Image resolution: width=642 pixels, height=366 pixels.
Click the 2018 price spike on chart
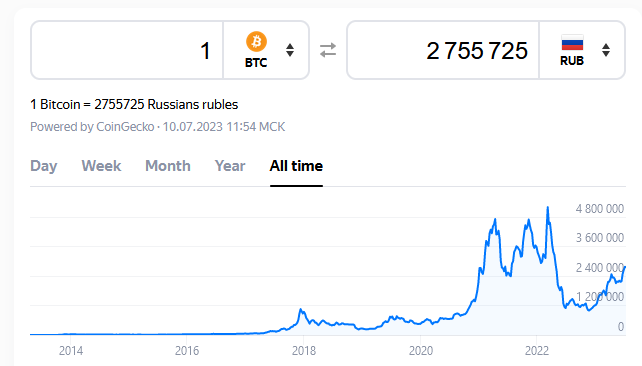coord(301,310)
